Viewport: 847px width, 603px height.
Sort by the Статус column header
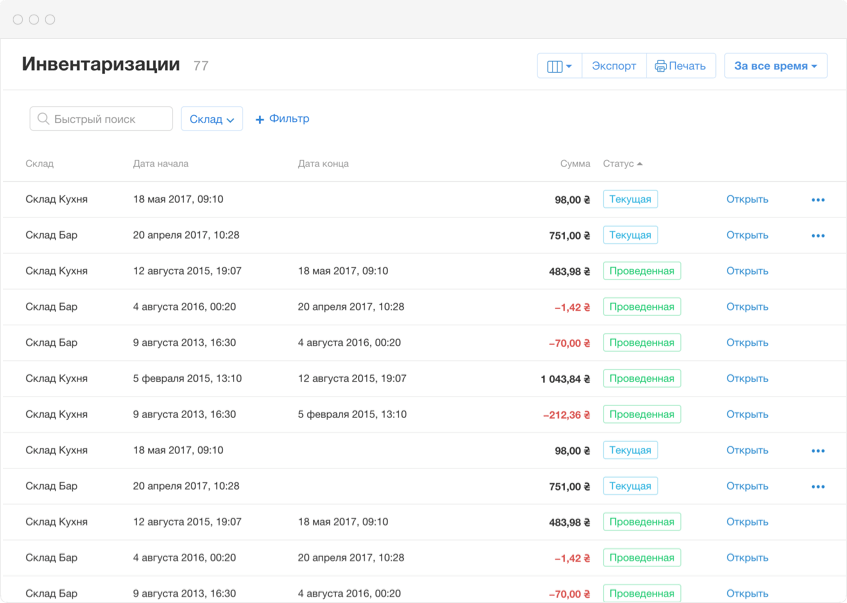tap(622, 164)
